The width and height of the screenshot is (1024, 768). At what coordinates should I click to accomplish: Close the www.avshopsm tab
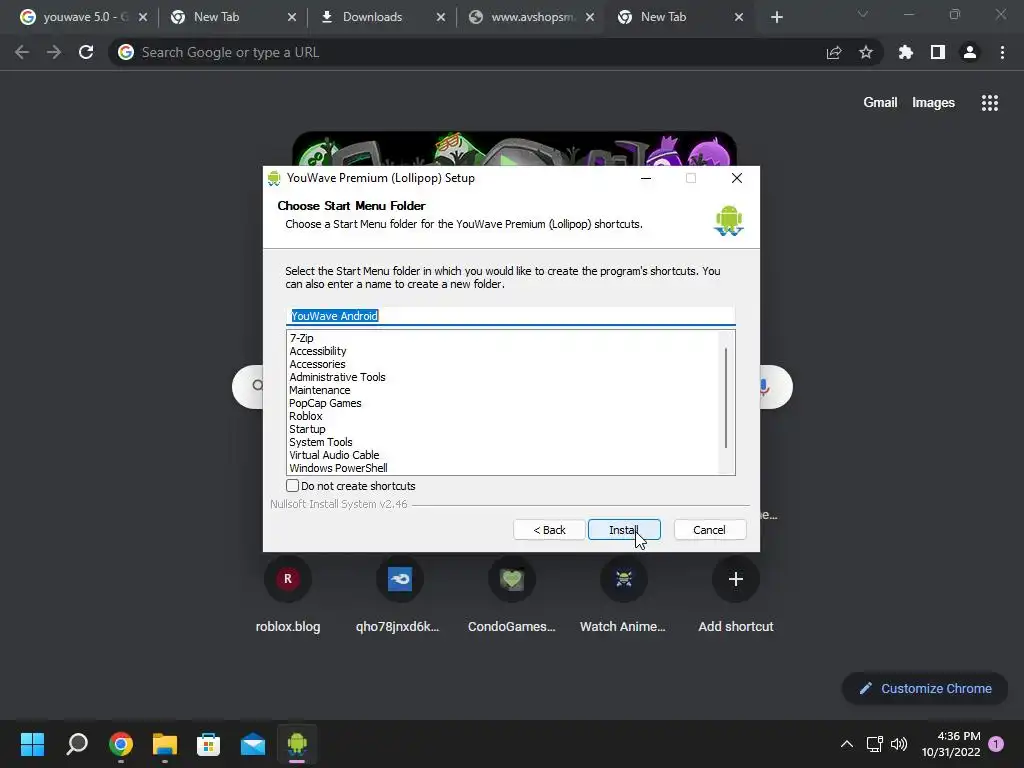tap(590, 17)
